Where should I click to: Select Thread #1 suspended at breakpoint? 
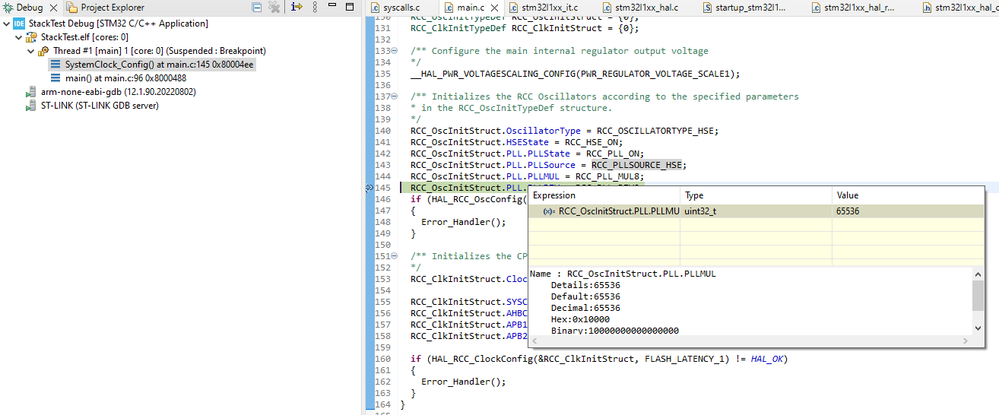click(x=159, y=51)
